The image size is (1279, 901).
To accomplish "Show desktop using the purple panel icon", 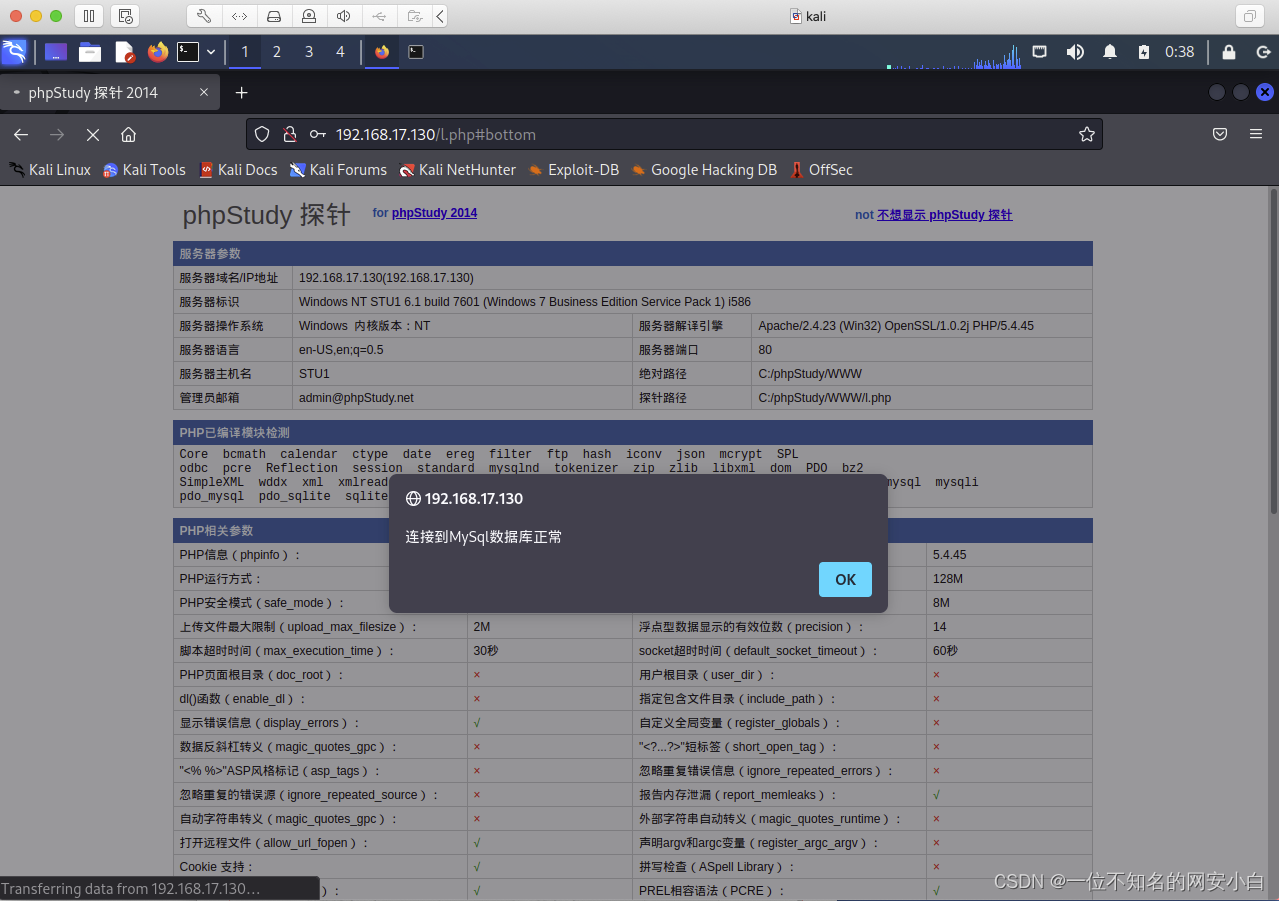I will pos(56,52).
